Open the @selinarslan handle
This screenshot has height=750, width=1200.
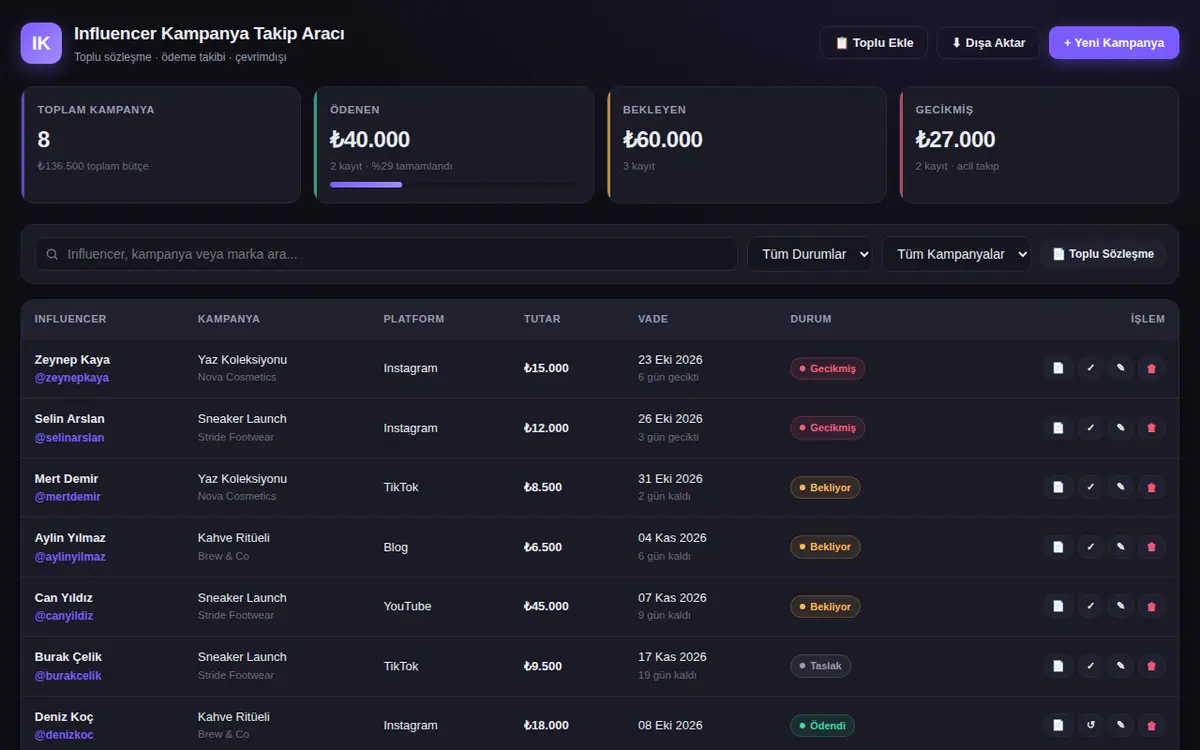70,438
